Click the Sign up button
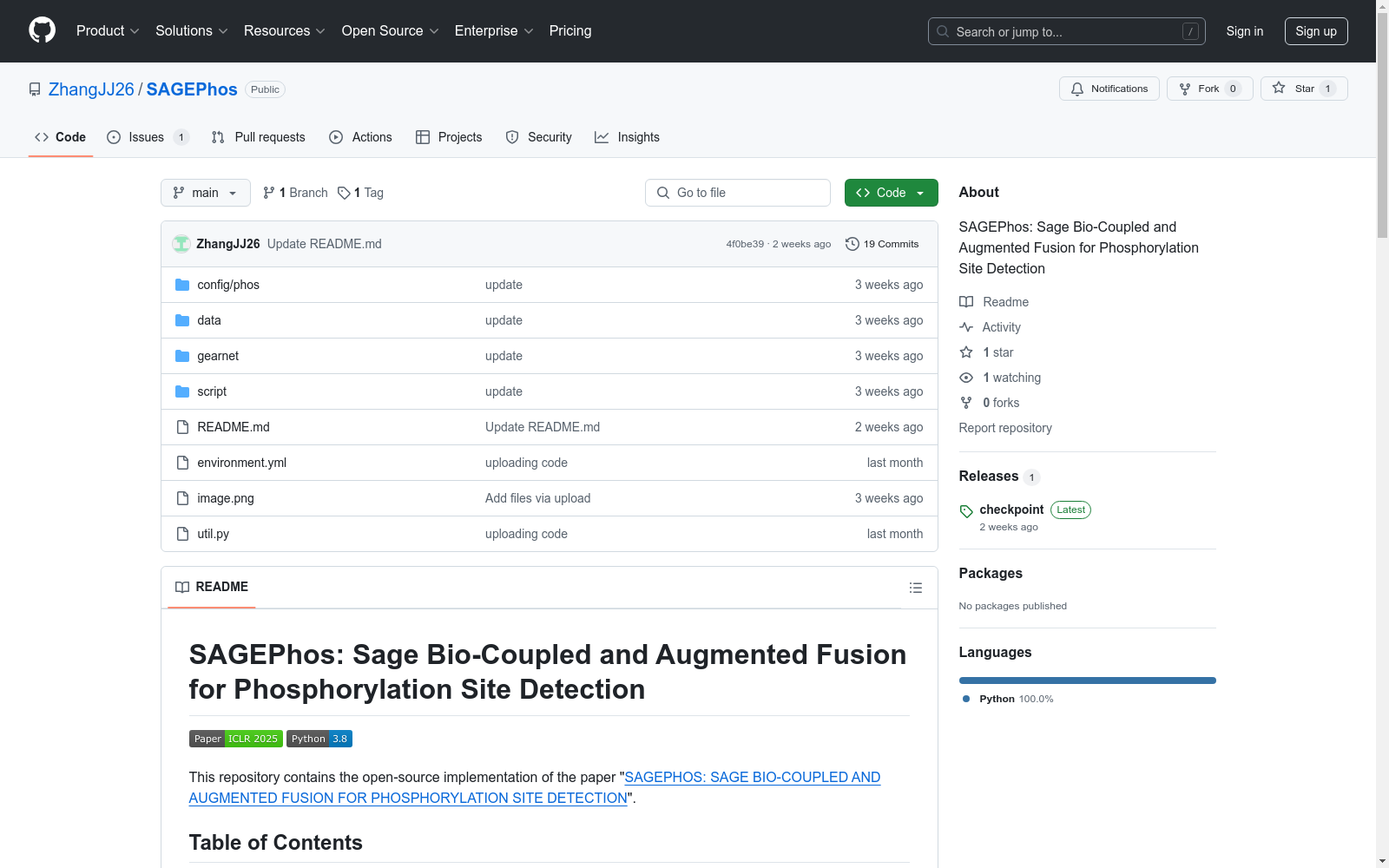Screen dimensions: 1389x868 pyautogui.click(x=1316, y=31)
